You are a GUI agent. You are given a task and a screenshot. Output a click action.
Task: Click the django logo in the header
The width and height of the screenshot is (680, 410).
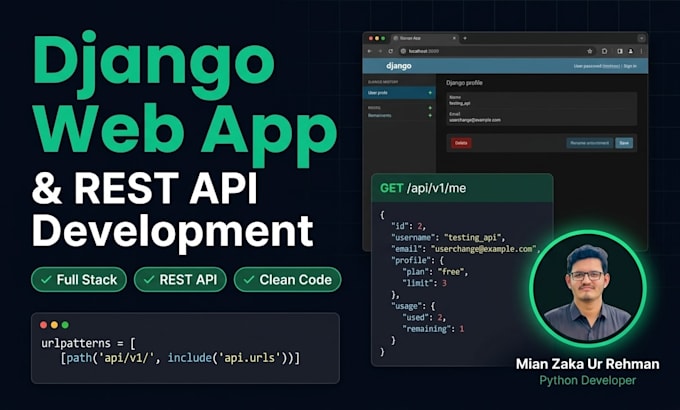pos(399,66)
